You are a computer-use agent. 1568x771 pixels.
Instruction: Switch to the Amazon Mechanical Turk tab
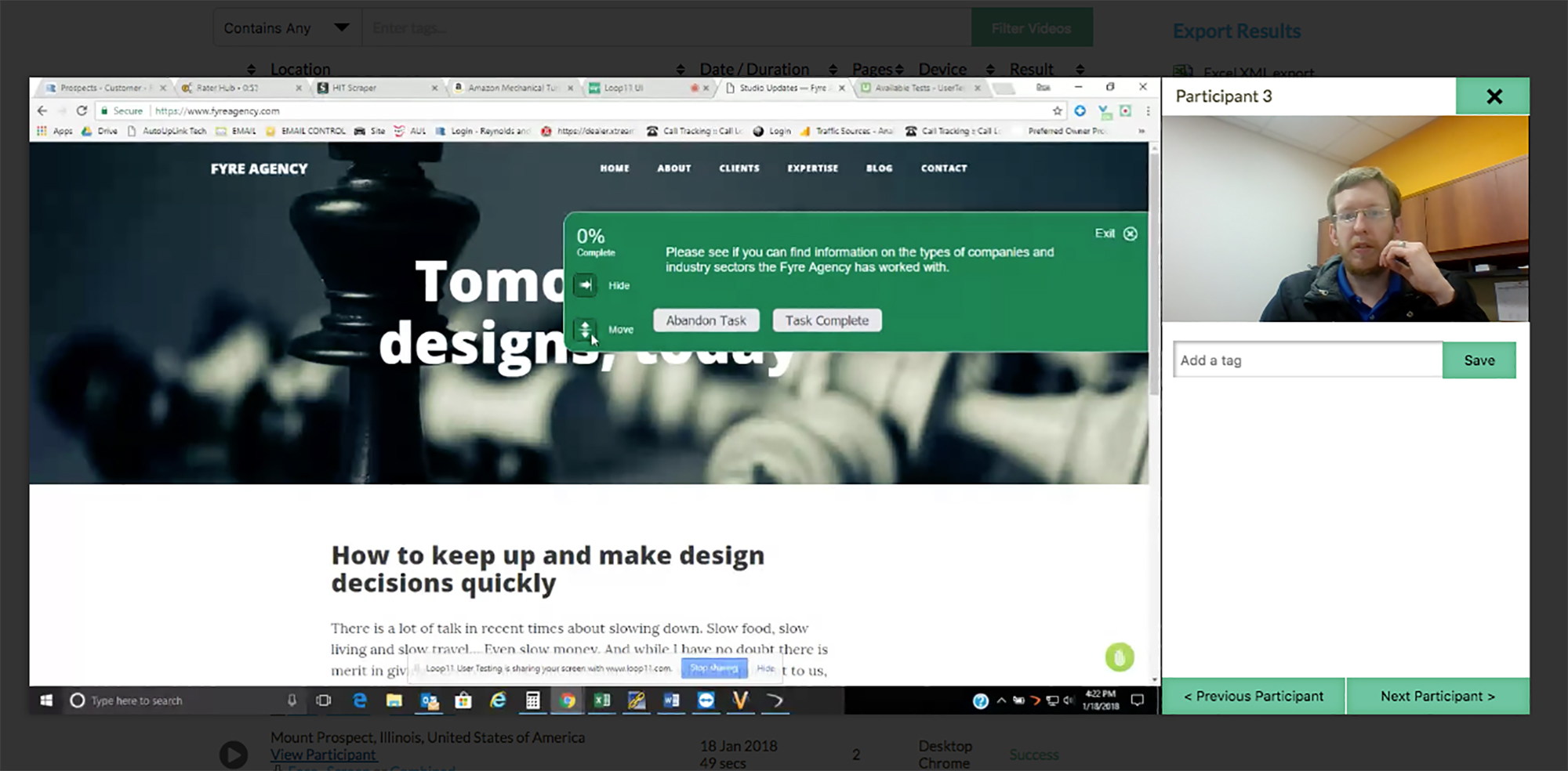512,88
